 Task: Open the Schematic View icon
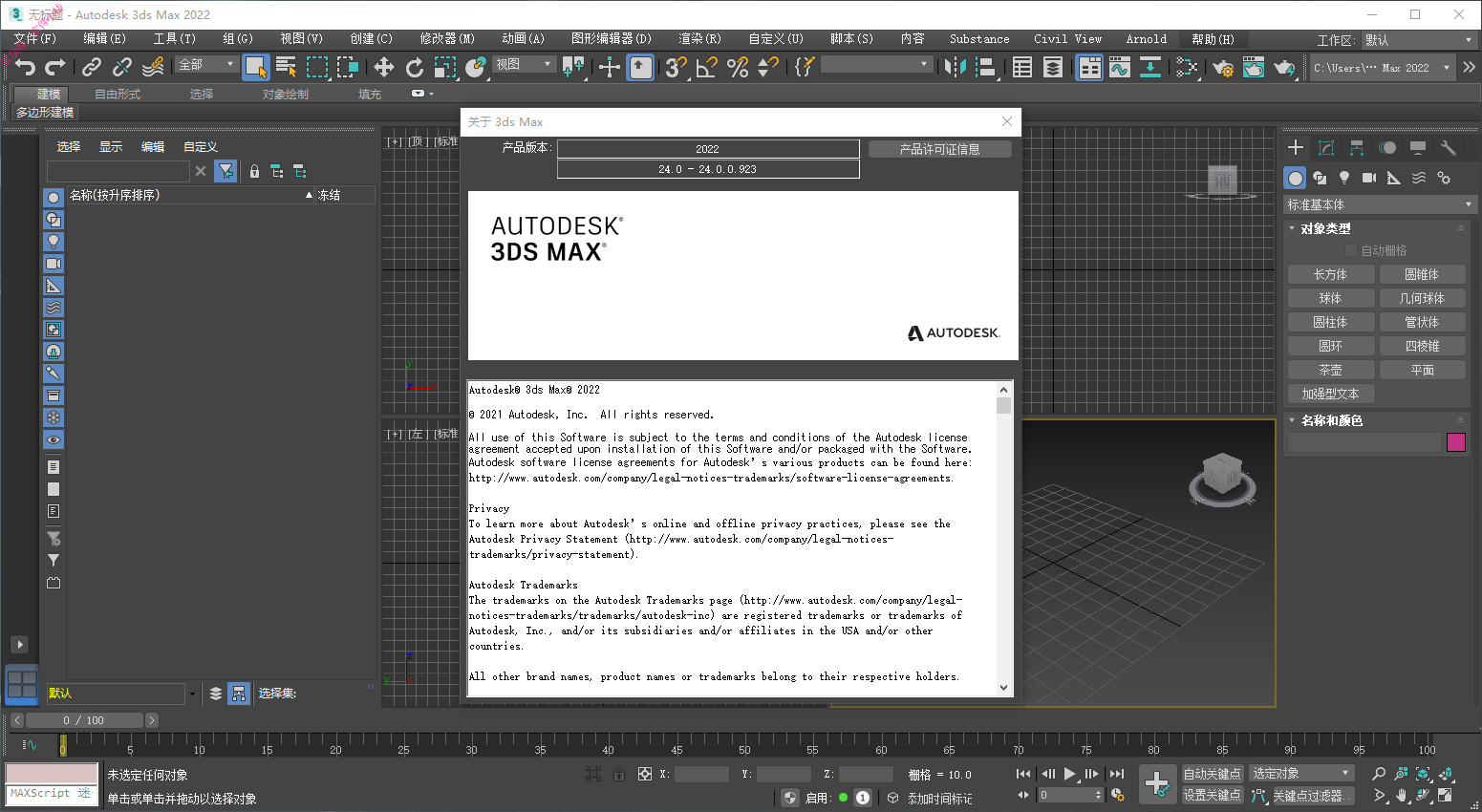(1150, 67)
